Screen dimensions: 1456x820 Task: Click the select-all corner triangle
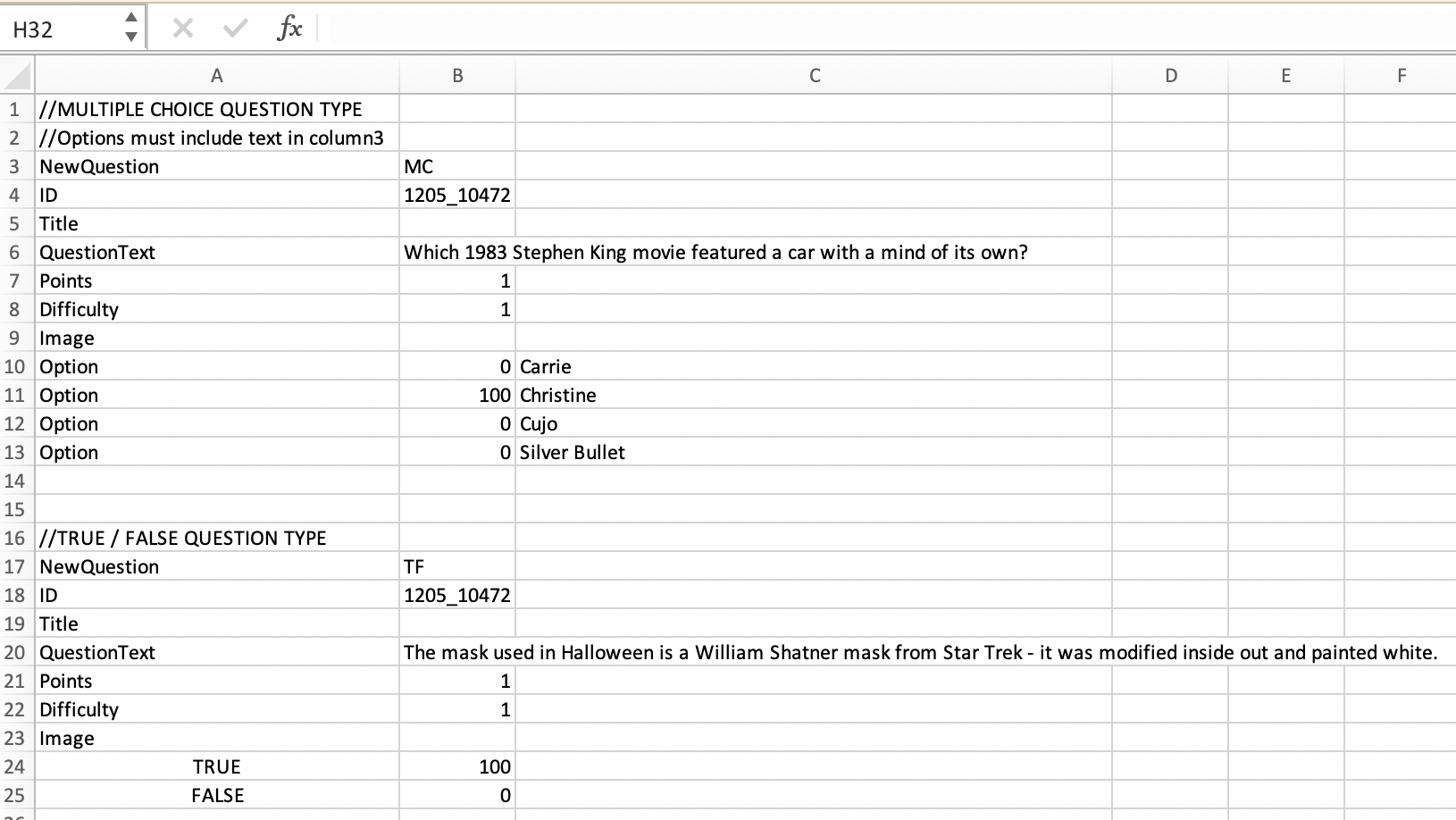pos(19,76)
